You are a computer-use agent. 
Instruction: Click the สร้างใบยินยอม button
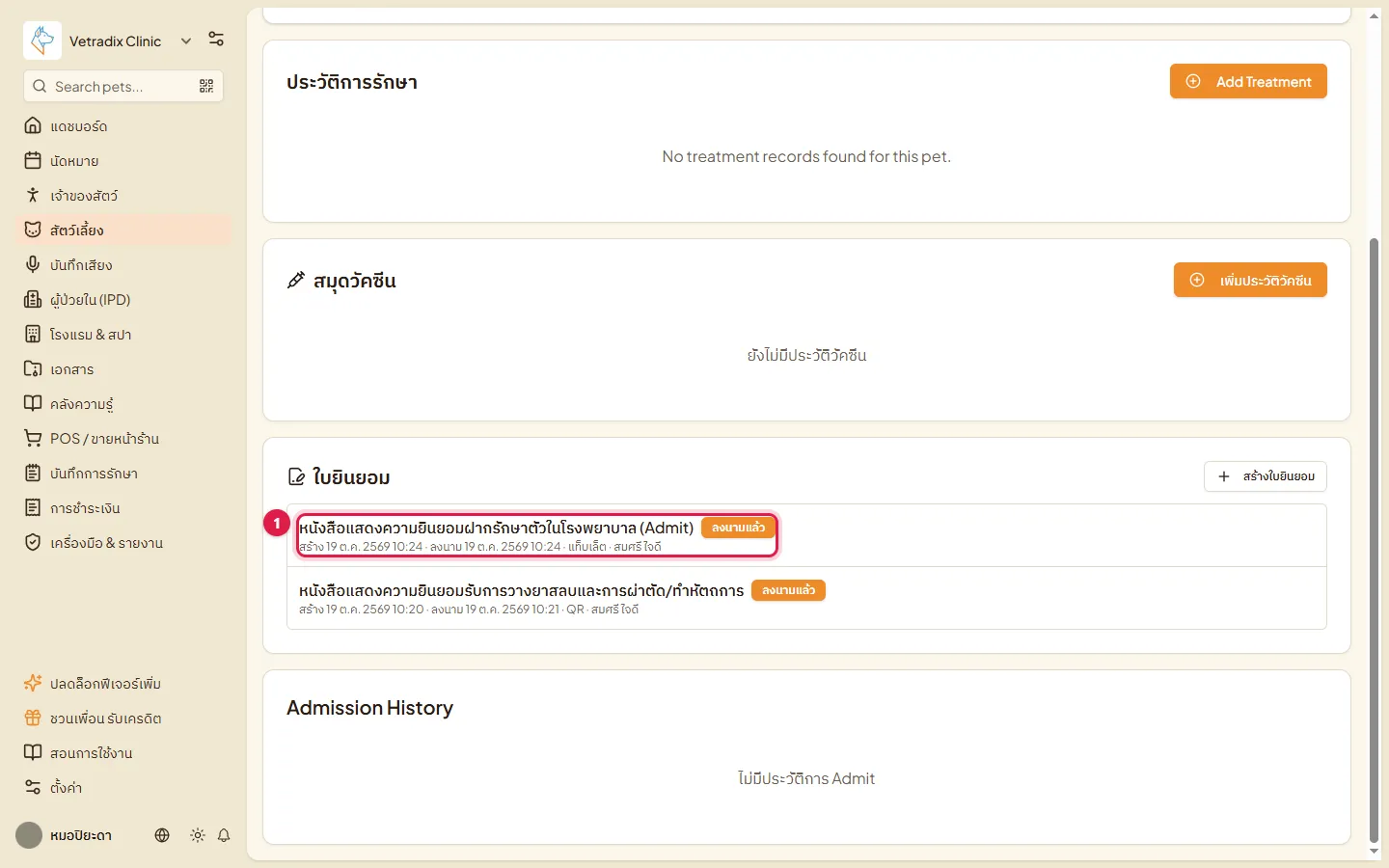(1266, 476)
